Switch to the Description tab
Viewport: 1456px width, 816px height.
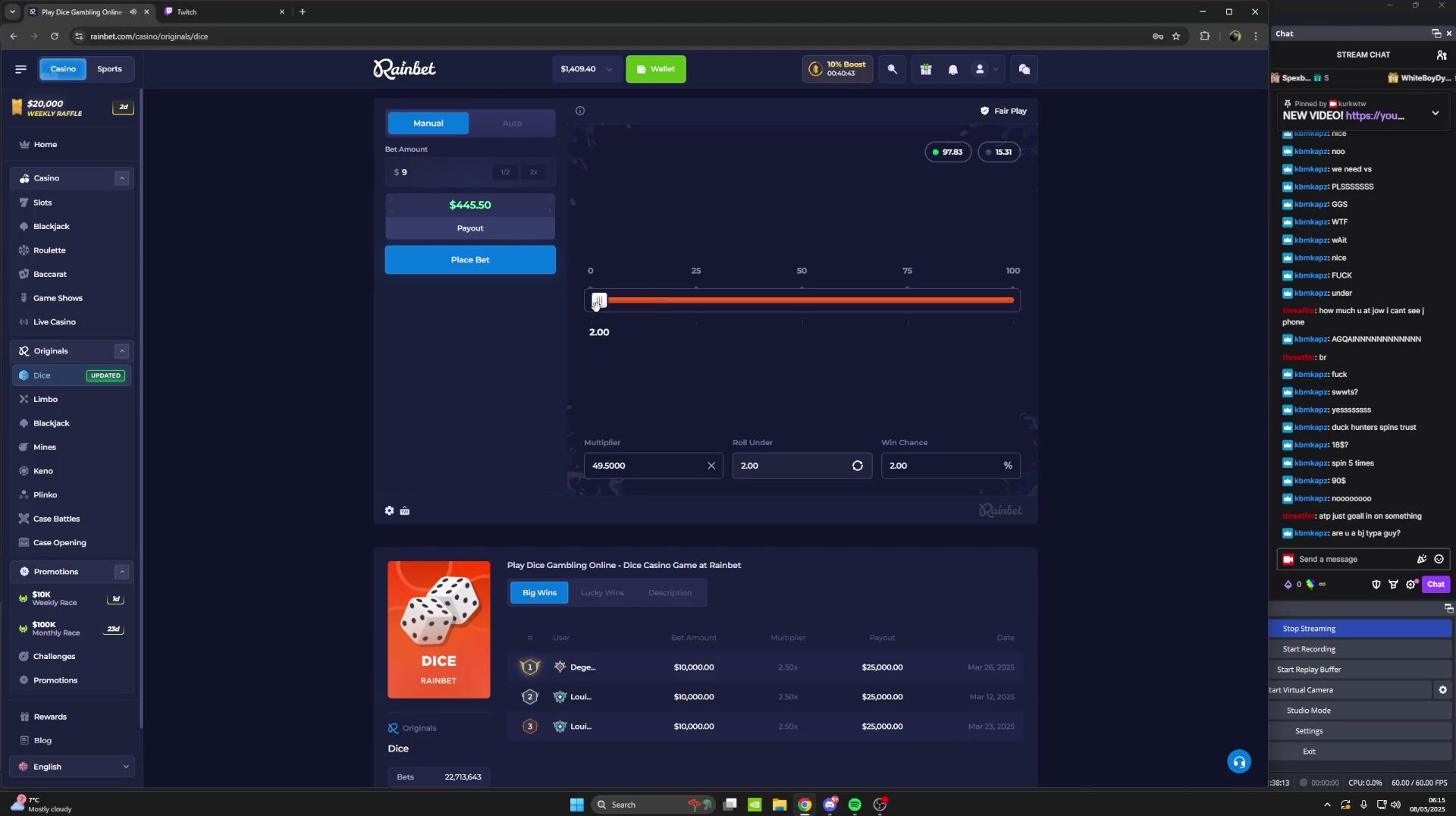[670, 593]
